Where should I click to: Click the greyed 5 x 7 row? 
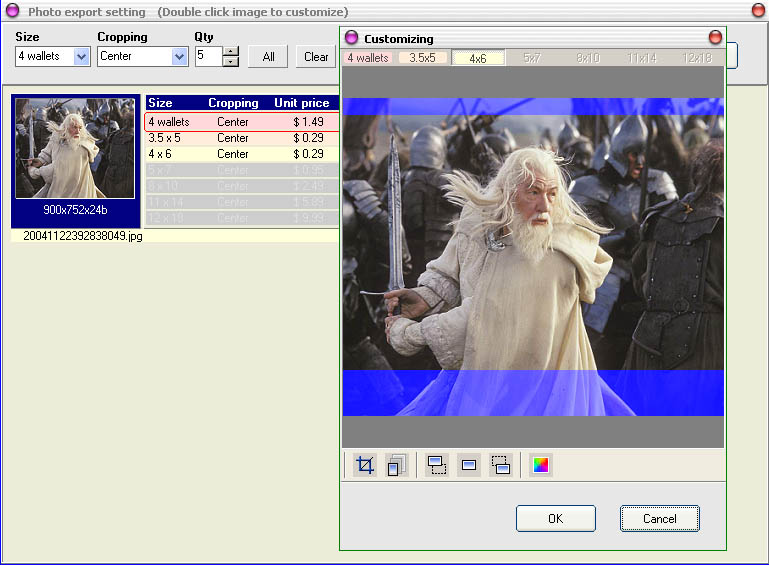click(242, 170)
